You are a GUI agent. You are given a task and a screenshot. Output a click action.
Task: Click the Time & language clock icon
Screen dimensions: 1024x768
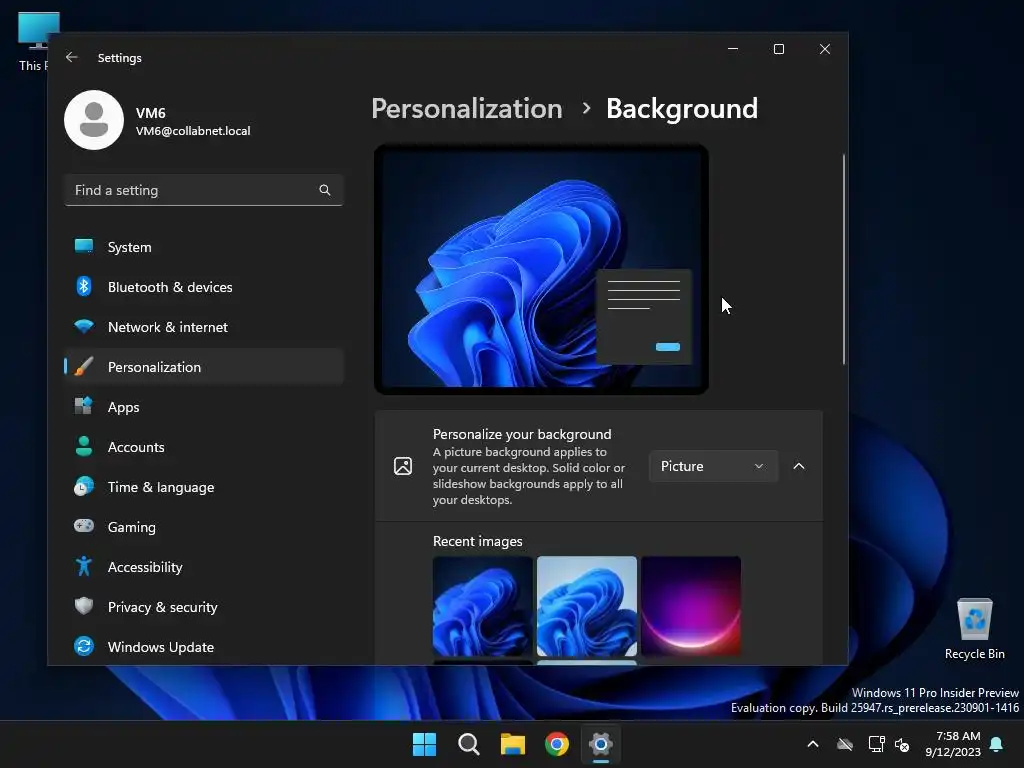84,487
